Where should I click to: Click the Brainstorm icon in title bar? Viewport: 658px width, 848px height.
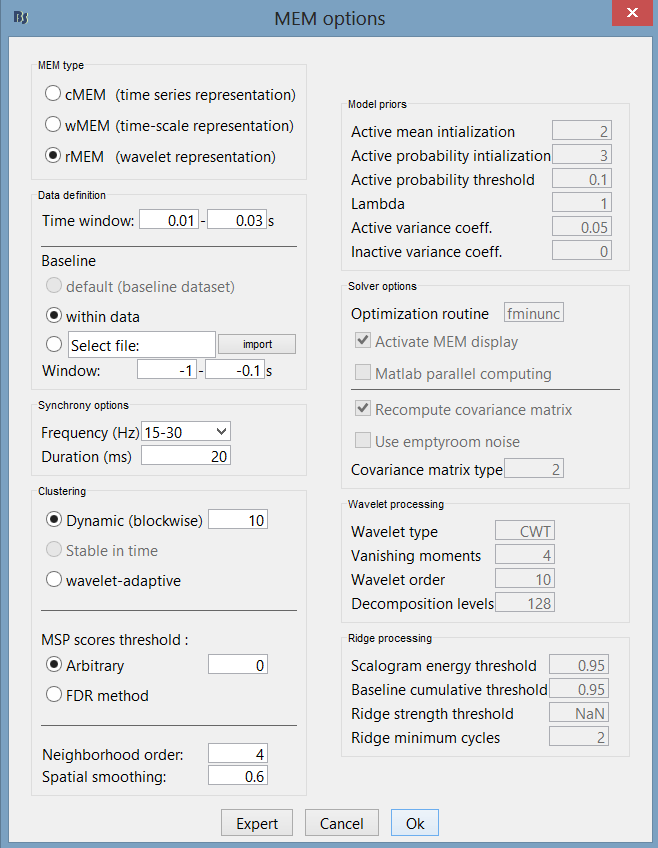point(19,17)
